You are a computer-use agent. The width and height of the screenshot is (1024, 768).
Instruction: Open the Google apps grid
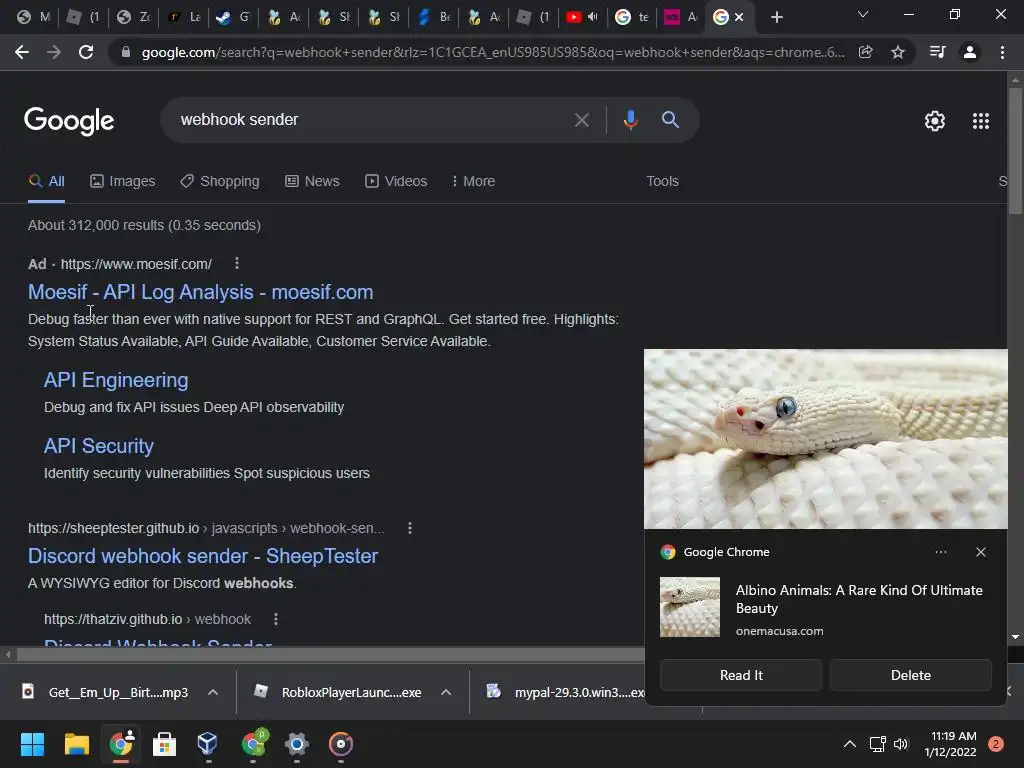click(x=980, y=121)
